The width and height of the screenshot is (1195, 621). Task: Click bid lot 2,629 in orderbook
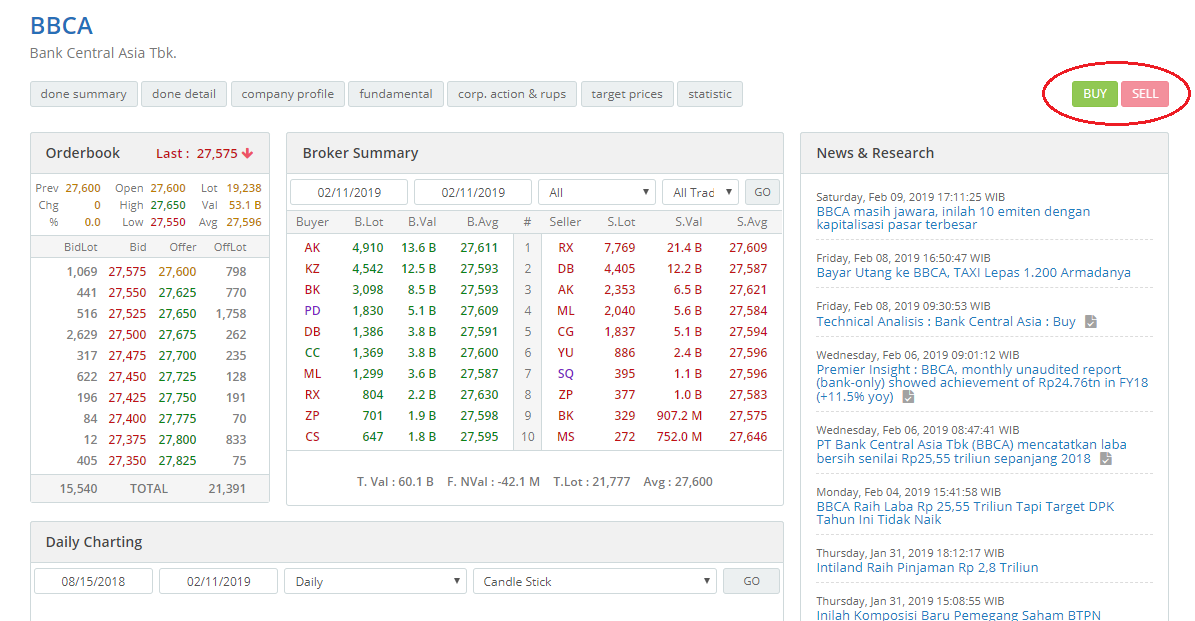(82, 335)
